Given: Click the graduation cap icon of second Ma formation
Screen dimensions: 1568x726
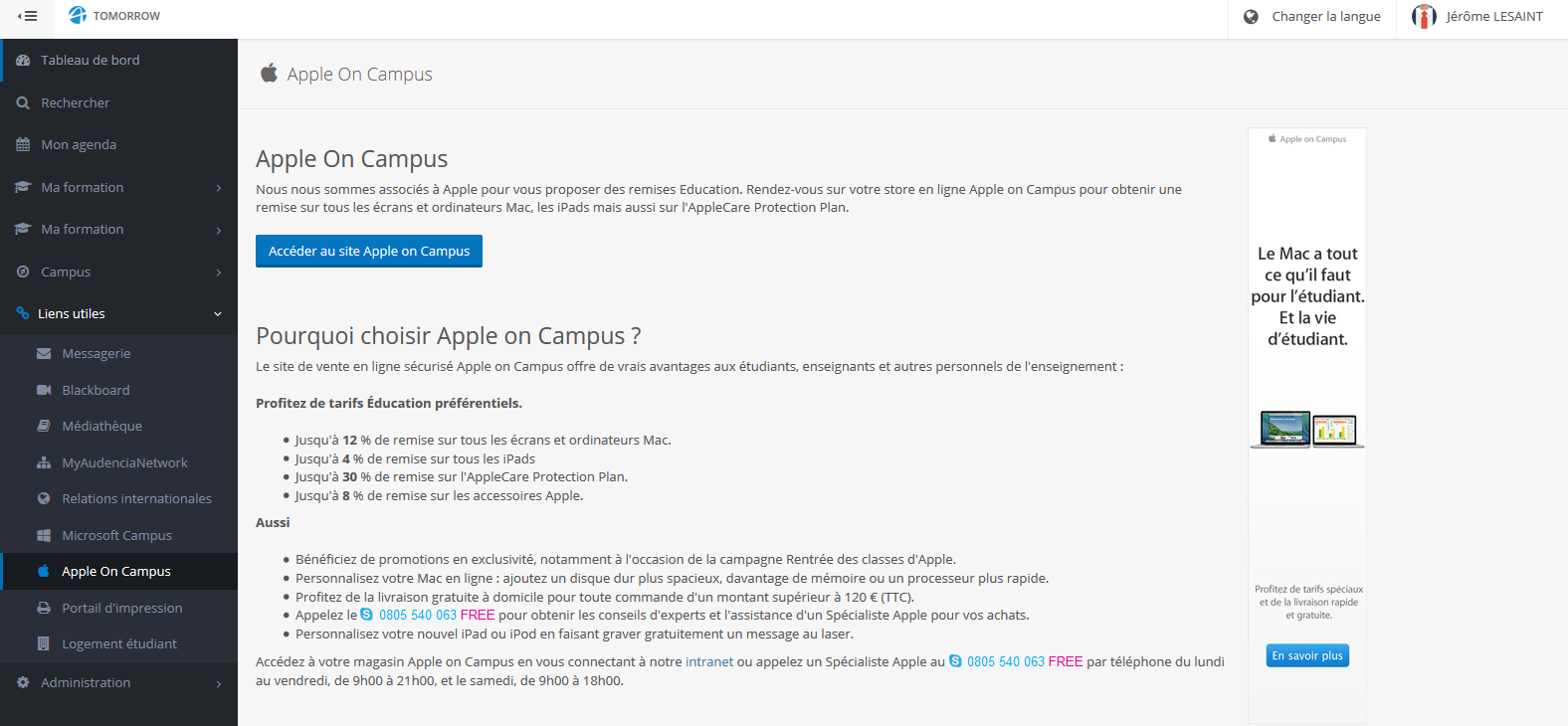Looking at the screenshot, I should click(23, 229).
